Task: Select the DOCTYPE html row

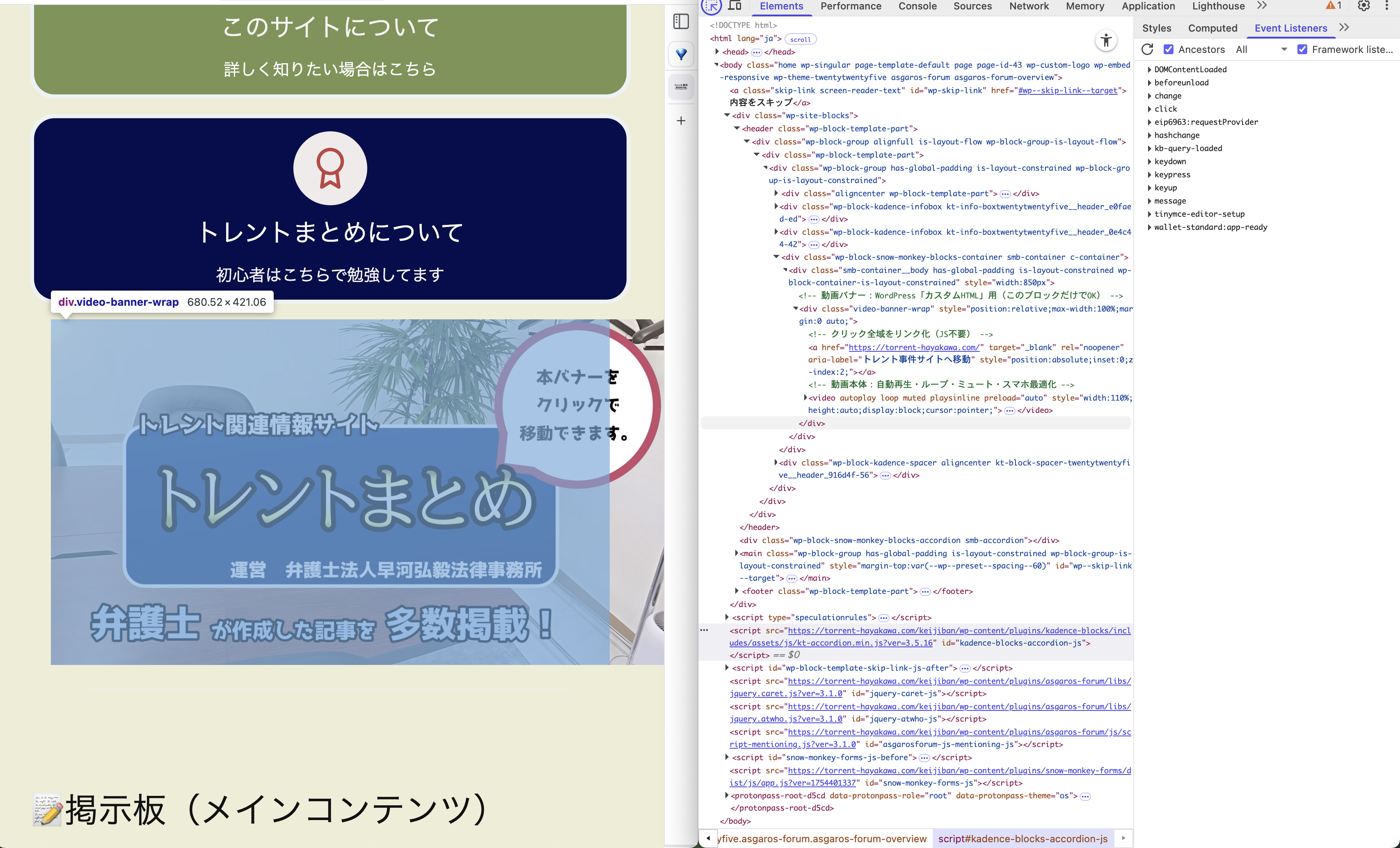Action: (x=743, y=25)
